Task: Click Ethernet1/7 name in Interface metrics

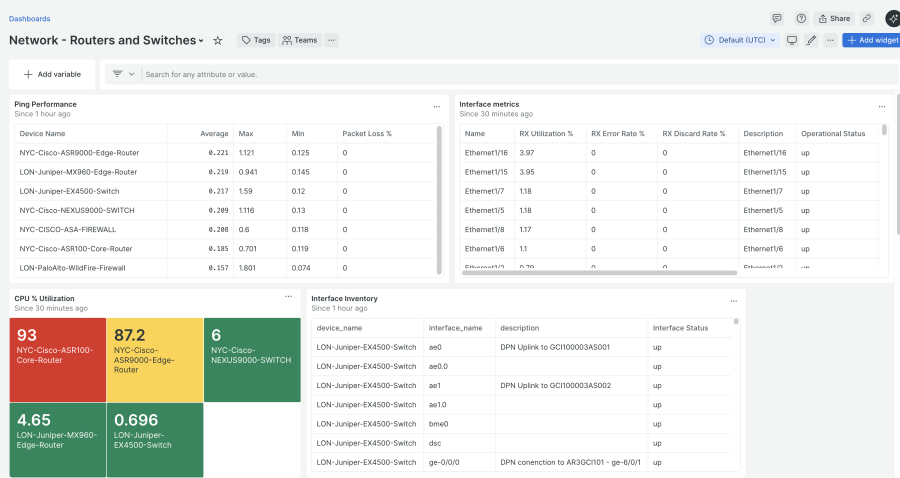Action: pyautogui.click(x=484, y=191)
